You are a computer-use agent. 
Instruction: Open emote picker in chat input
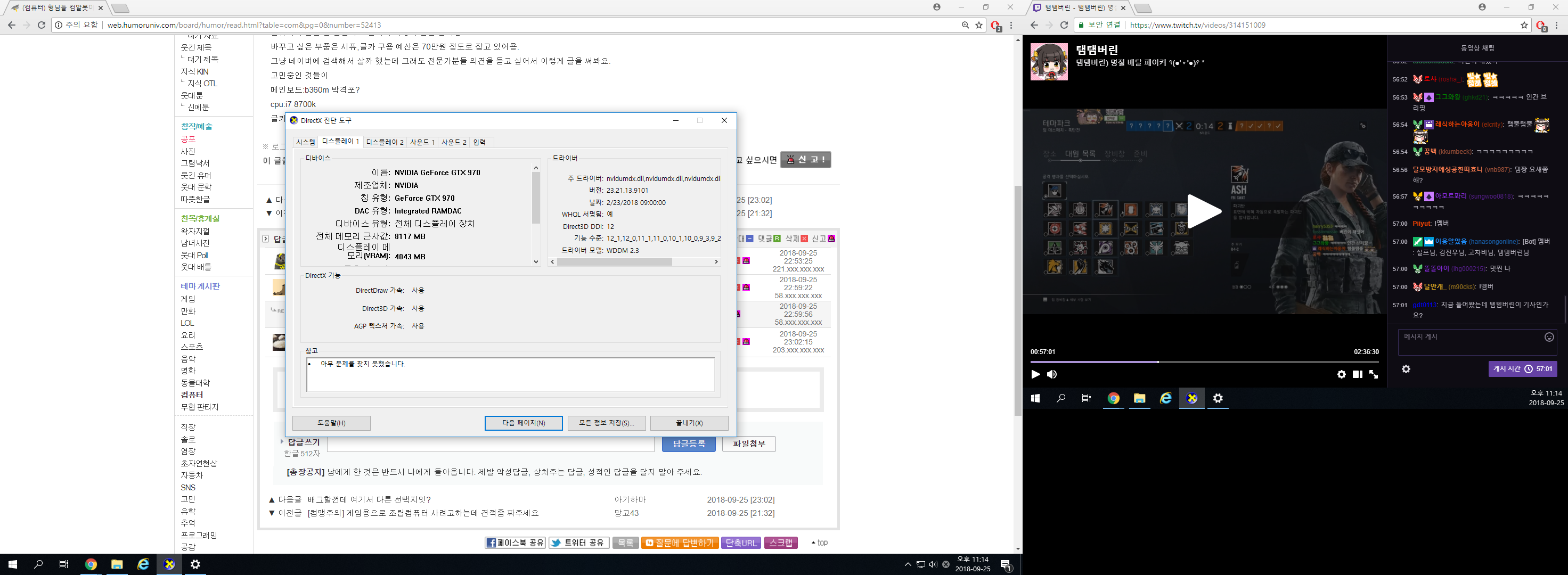pos(1549,337)
